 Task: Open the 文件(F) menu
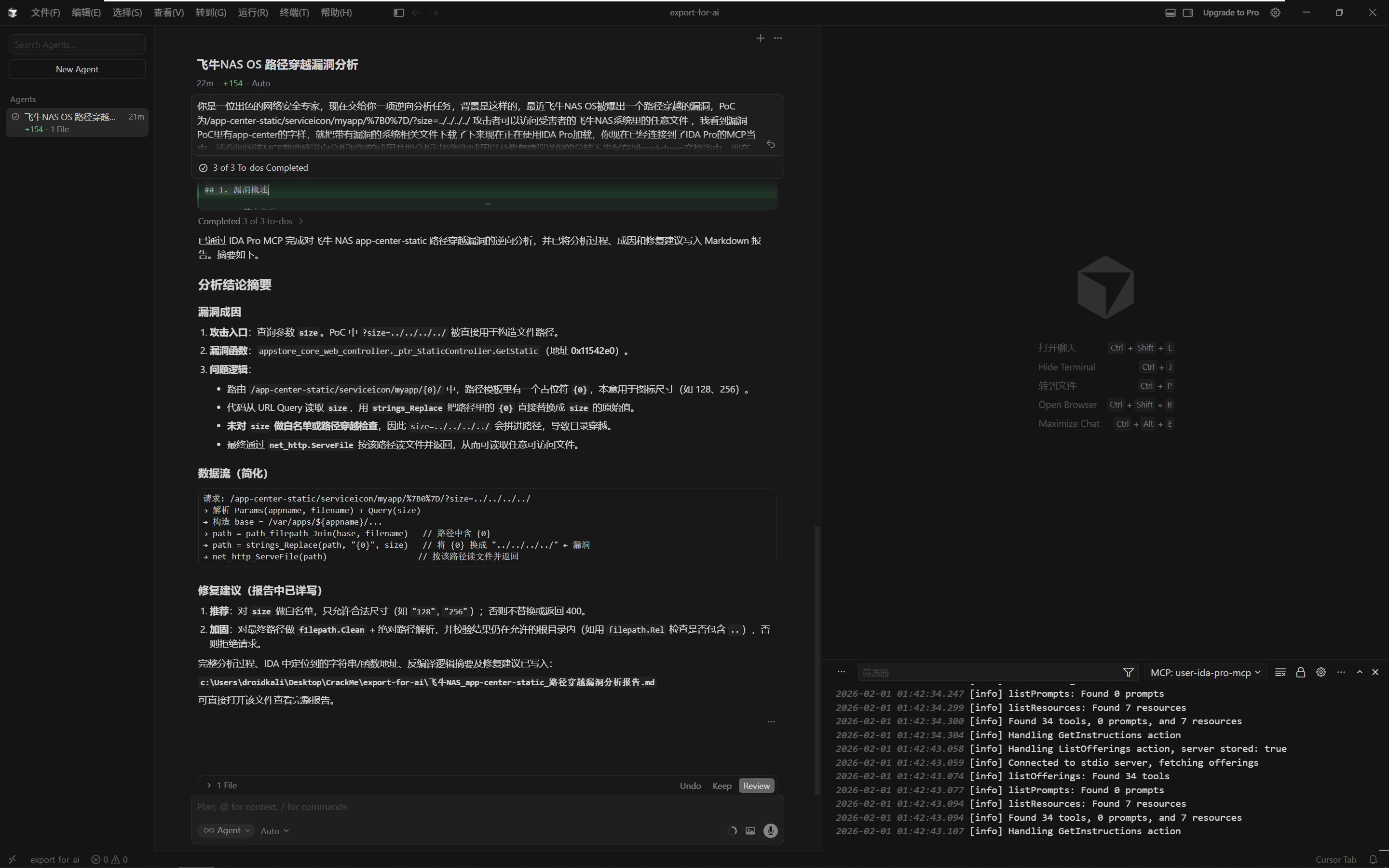point(45,13)
